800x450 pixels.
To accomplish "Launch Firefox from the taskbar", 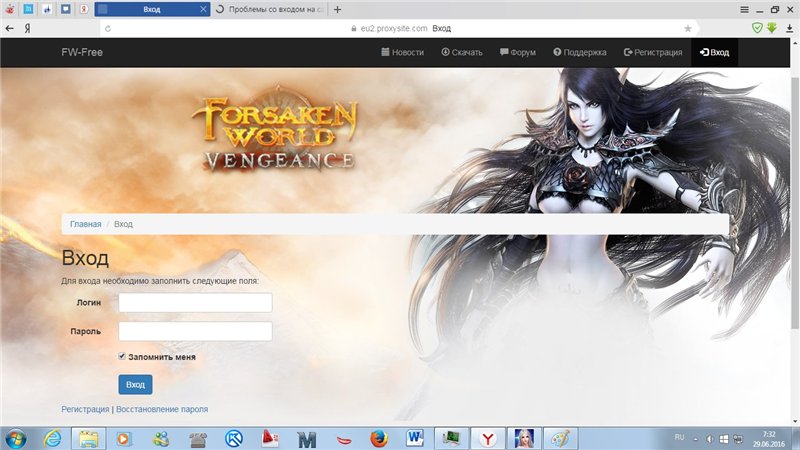I will point(379,439).
